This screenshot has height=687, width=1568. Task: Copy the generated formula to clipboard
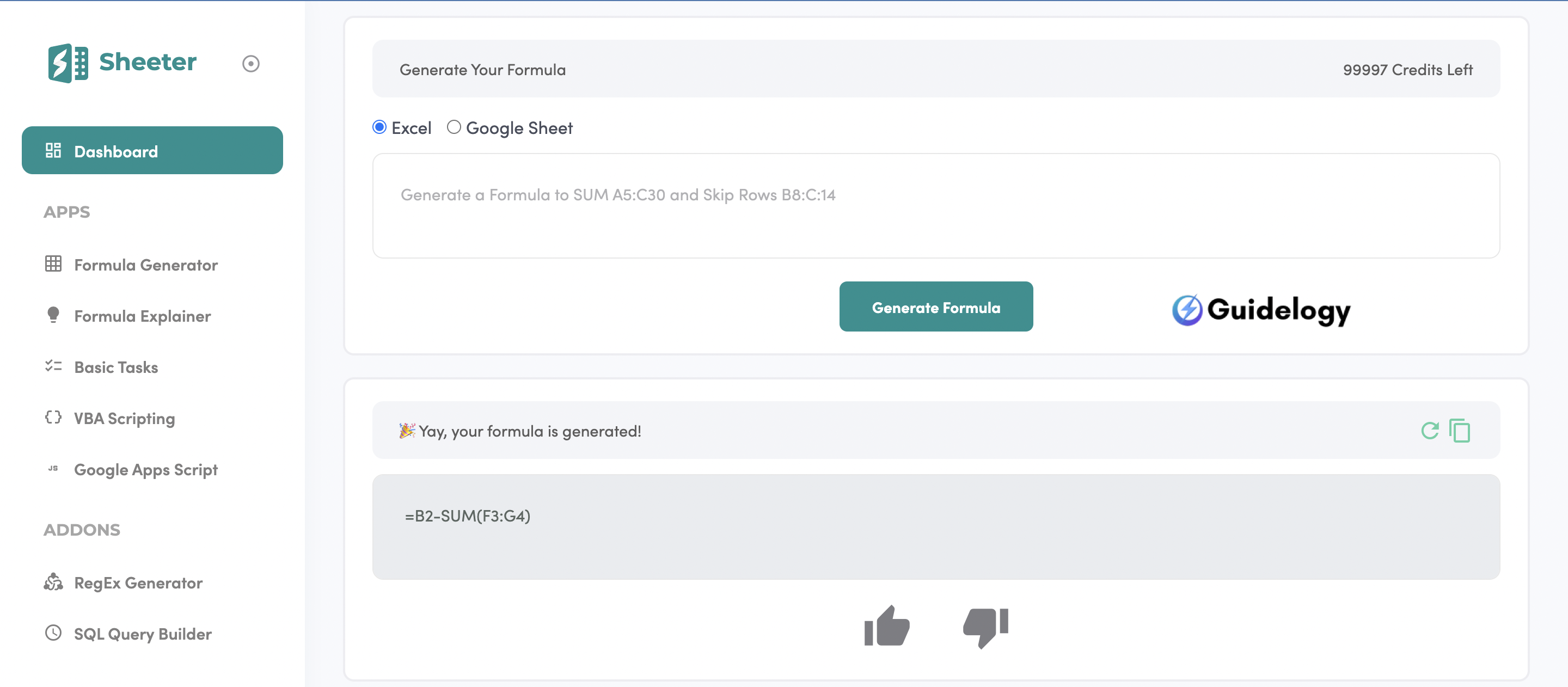point(1460,431)
